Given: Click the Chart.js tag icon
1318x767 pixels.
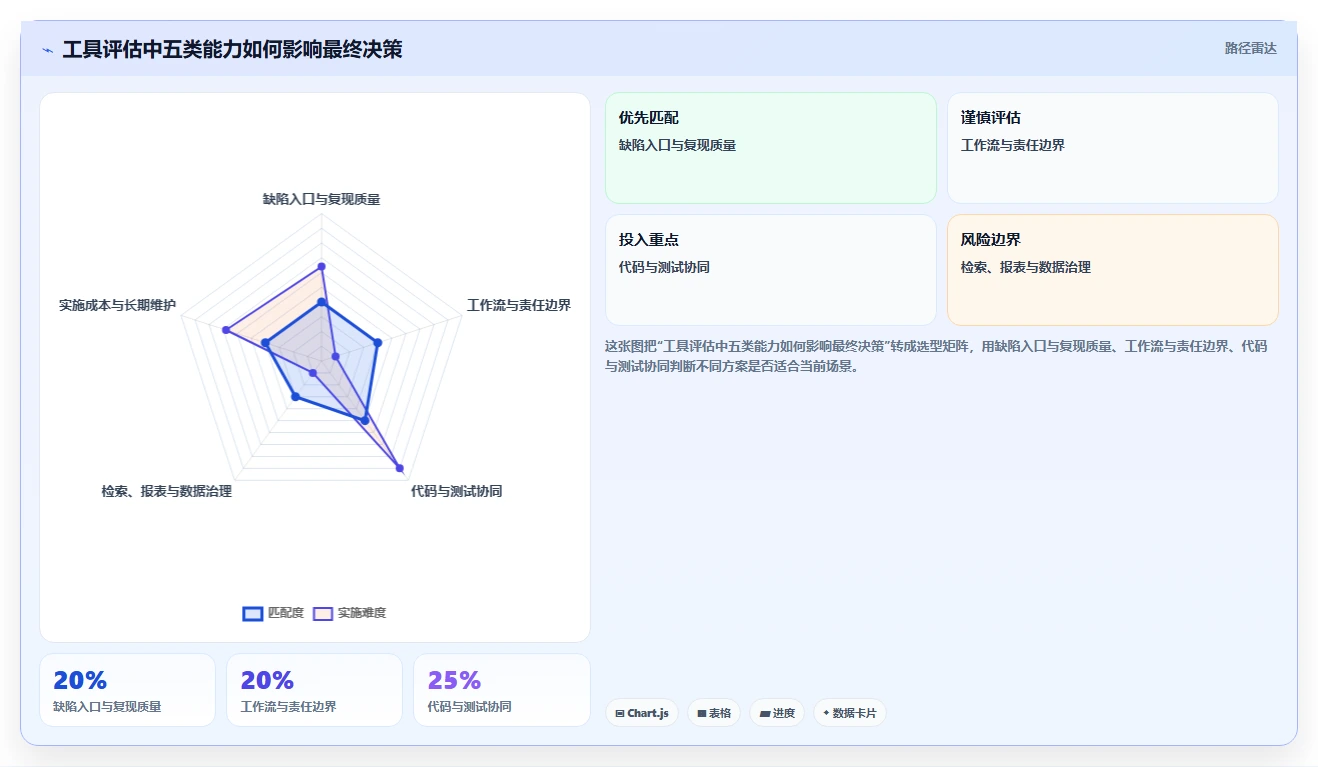Looking at the screenshot, I should pyautogui.click(x=620, y=714).
